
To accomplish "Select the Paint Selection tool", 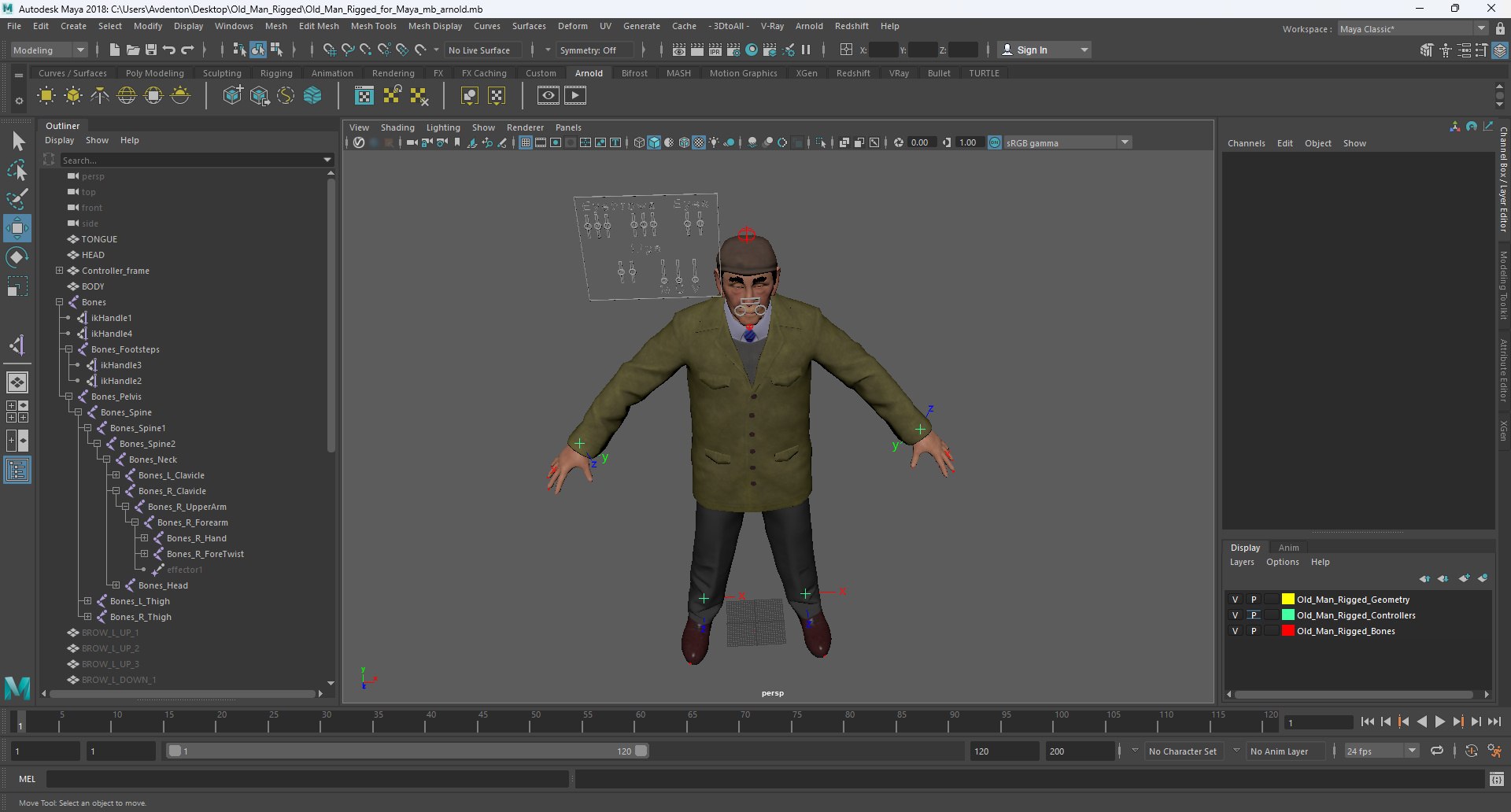I will point(17,199).
